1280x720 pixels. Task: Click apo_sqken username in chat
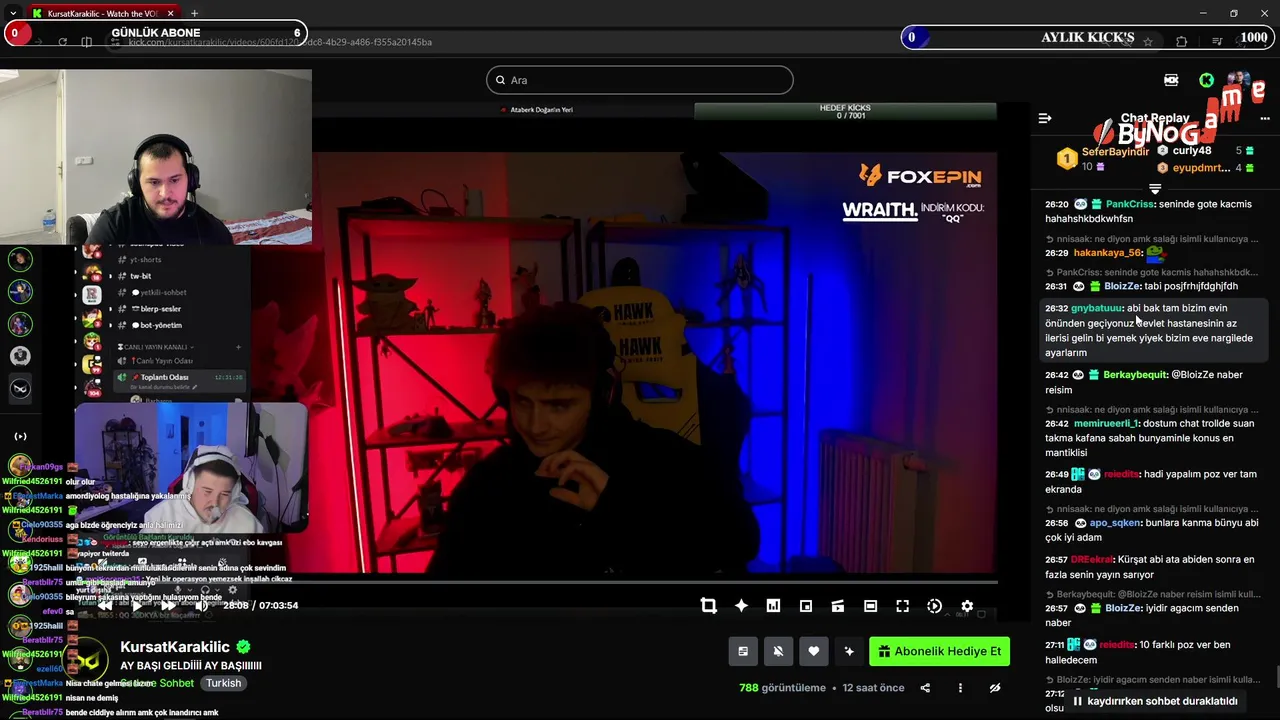click(x=1115, y=523)
